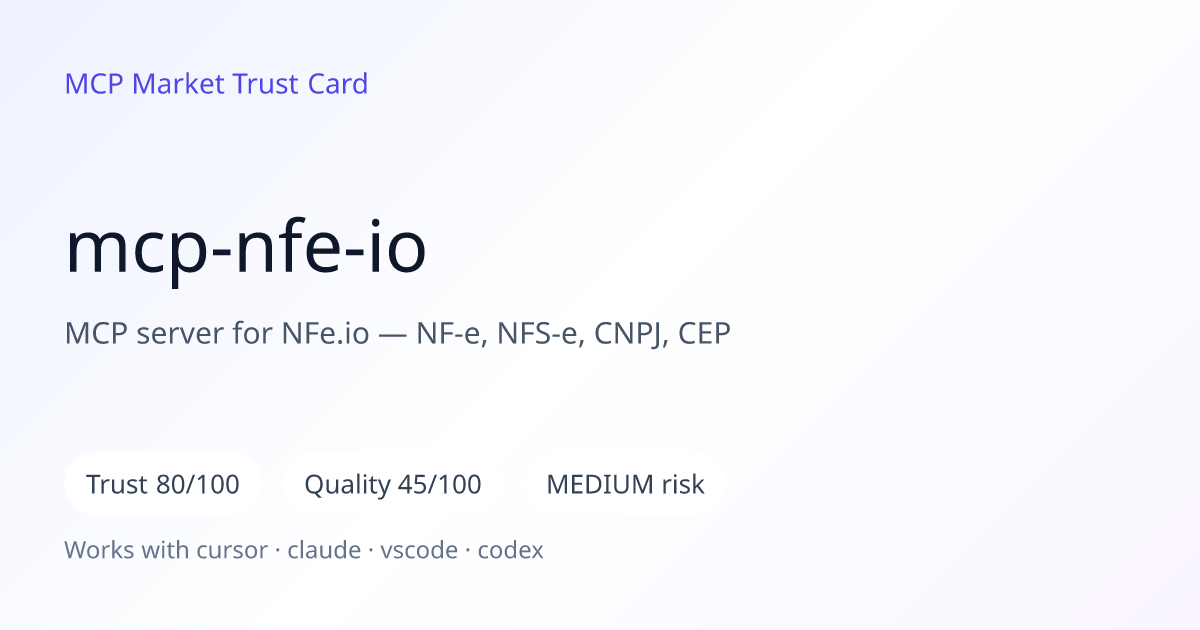This screenshot has height=630, width=1200.
Task: Click the 45/100 number in Quality pill
Action: (x=440, y=485)
